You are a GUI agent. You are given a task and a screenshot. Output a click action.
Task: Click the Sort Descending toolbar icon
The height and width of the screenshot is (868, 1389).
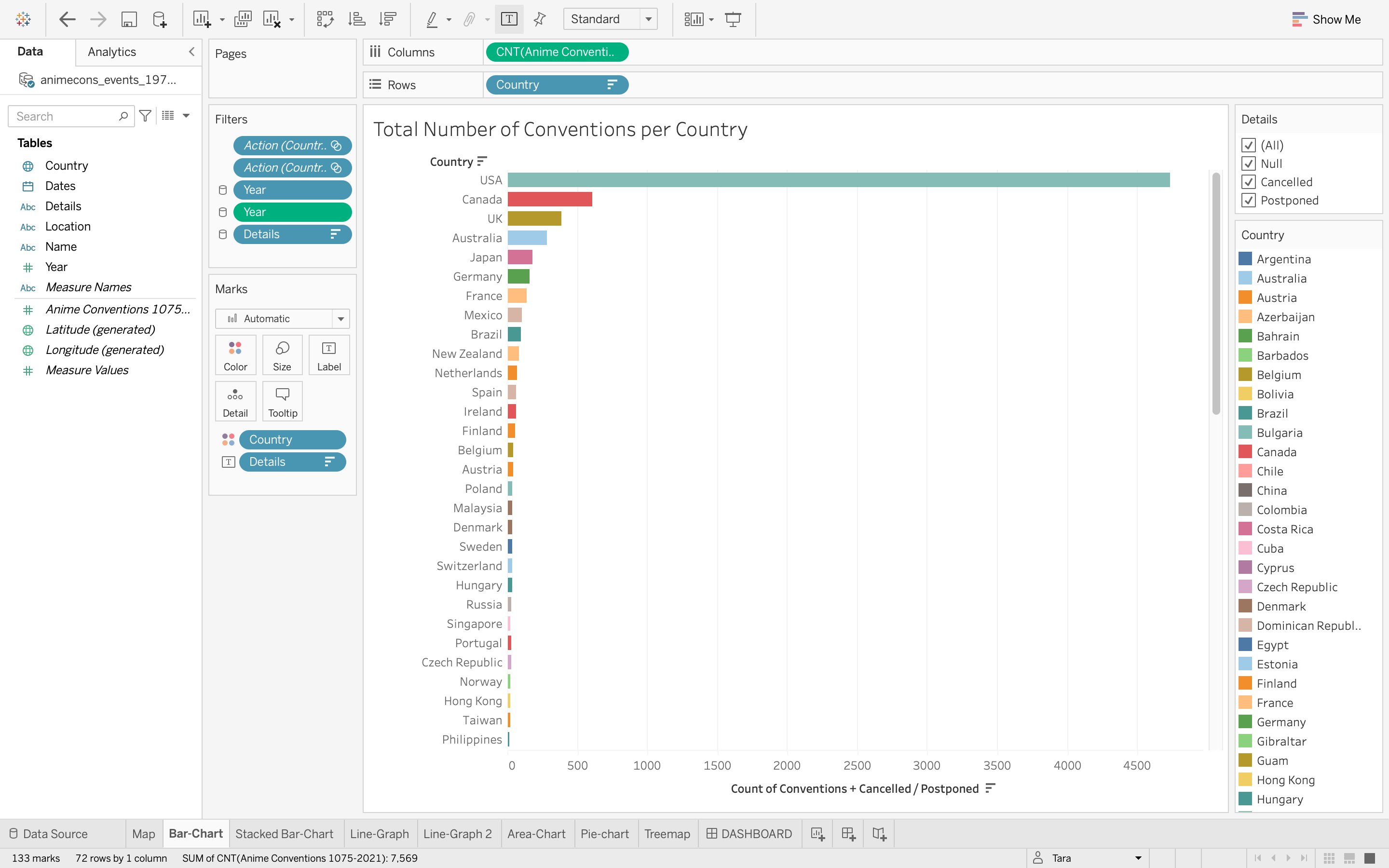[x=388, y=19]
